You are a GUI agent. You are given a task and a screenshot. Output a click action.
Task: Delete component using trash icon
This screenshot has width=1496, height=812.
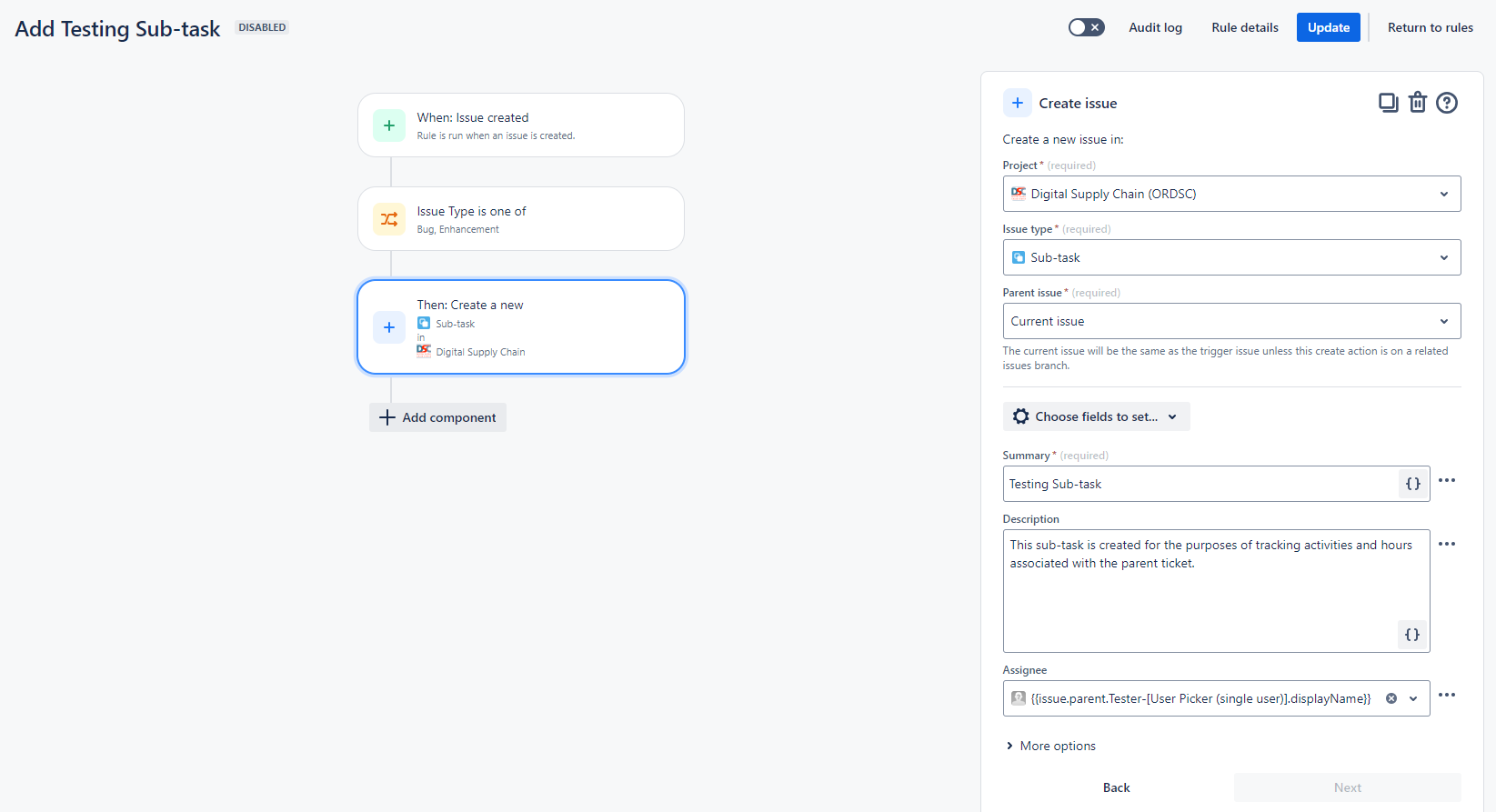tap(1417, 103)
